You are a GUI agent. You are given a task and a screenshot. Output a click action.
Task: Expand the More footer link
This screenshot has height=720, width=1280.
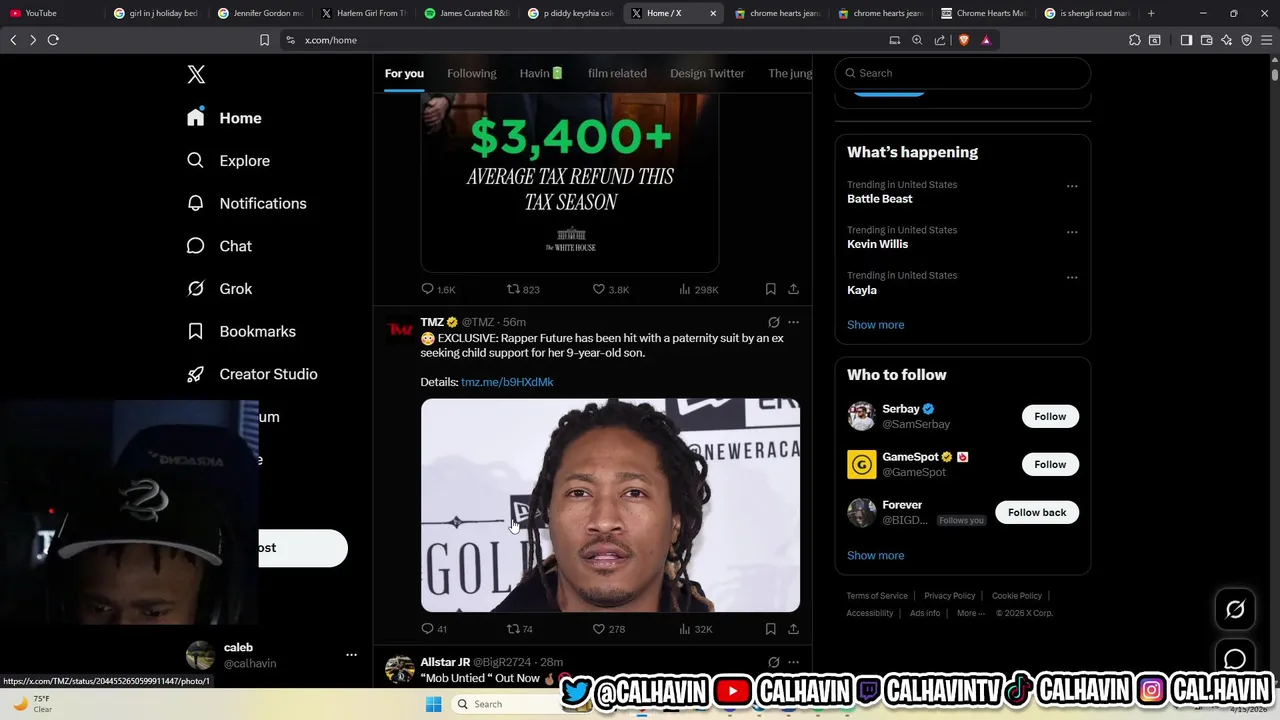tap(970, 613)
